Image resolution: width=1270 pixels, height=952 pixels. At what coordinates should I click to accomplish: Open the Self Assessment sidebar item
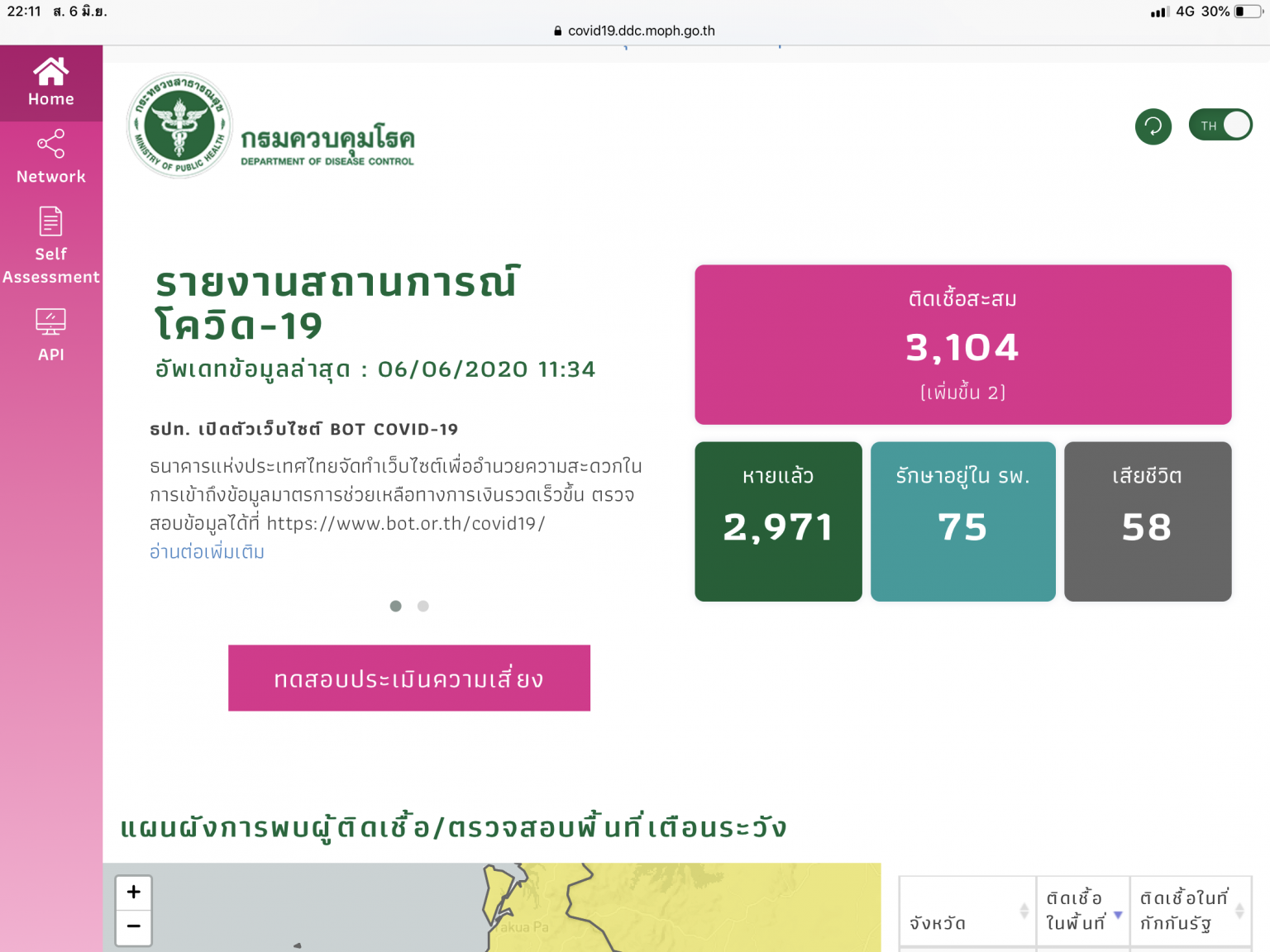point(51,245)
